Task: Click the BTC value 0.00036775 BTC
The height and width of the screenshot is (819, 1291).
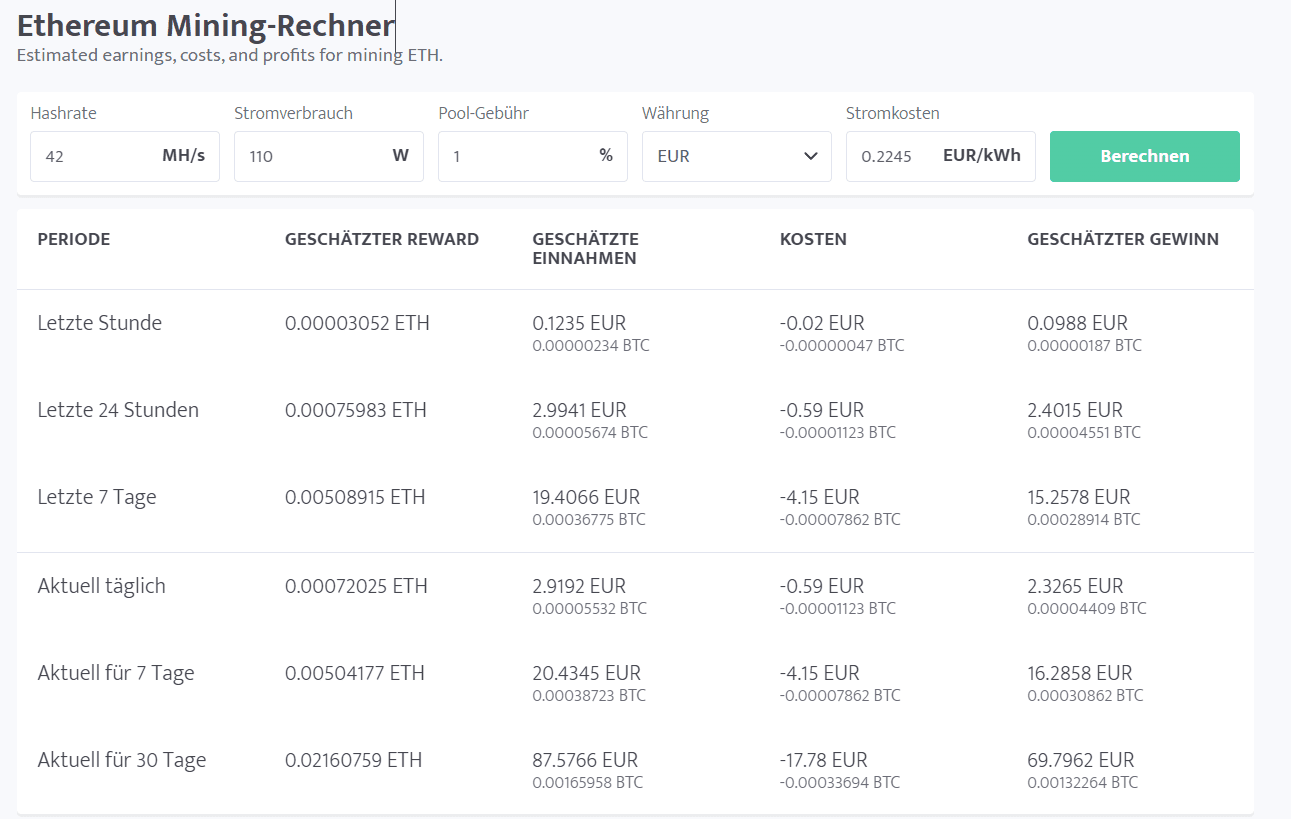Action: click(589, 520)
